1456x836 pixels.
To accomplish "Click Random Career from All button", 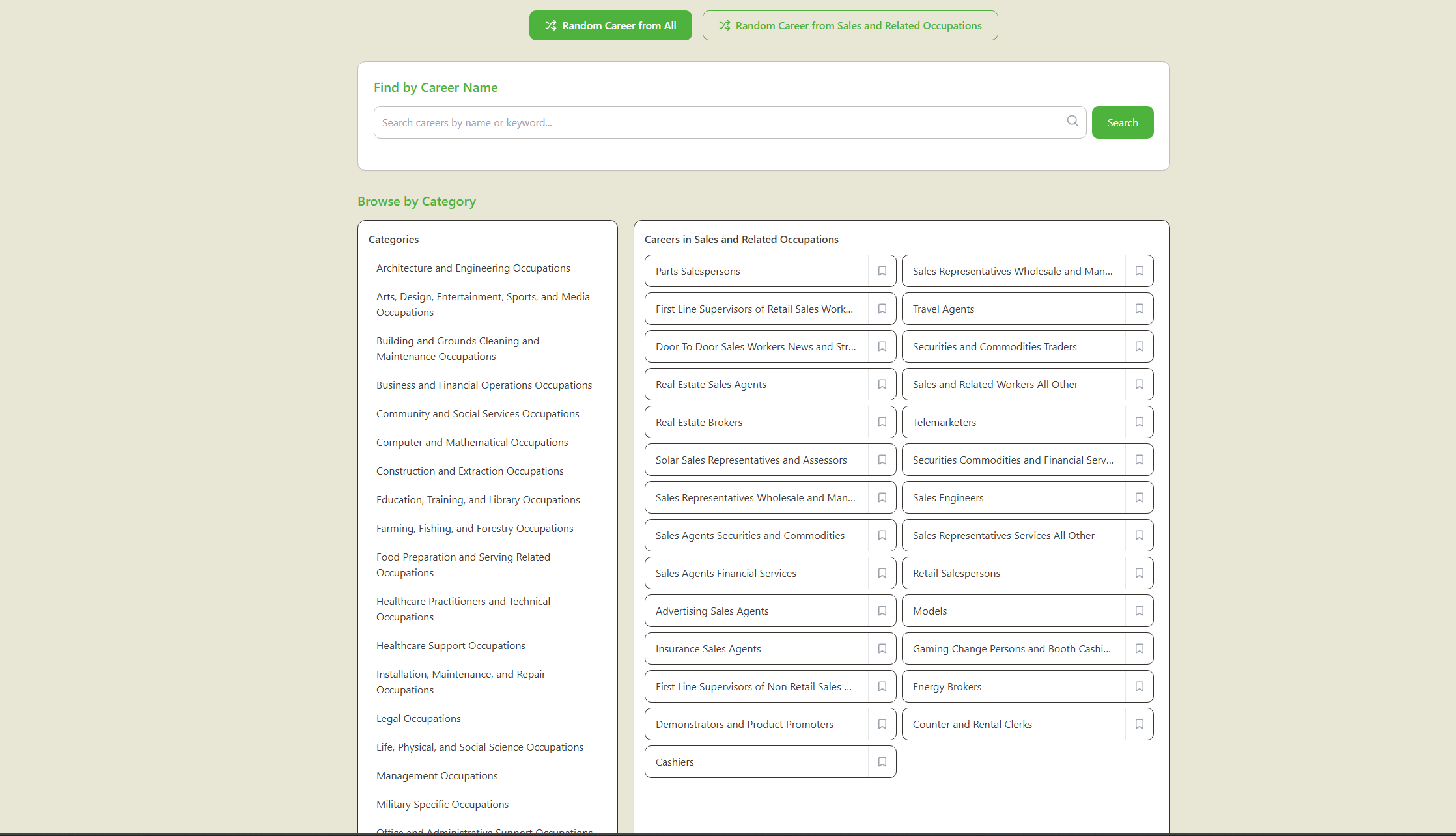I will (x=610, y=25).
